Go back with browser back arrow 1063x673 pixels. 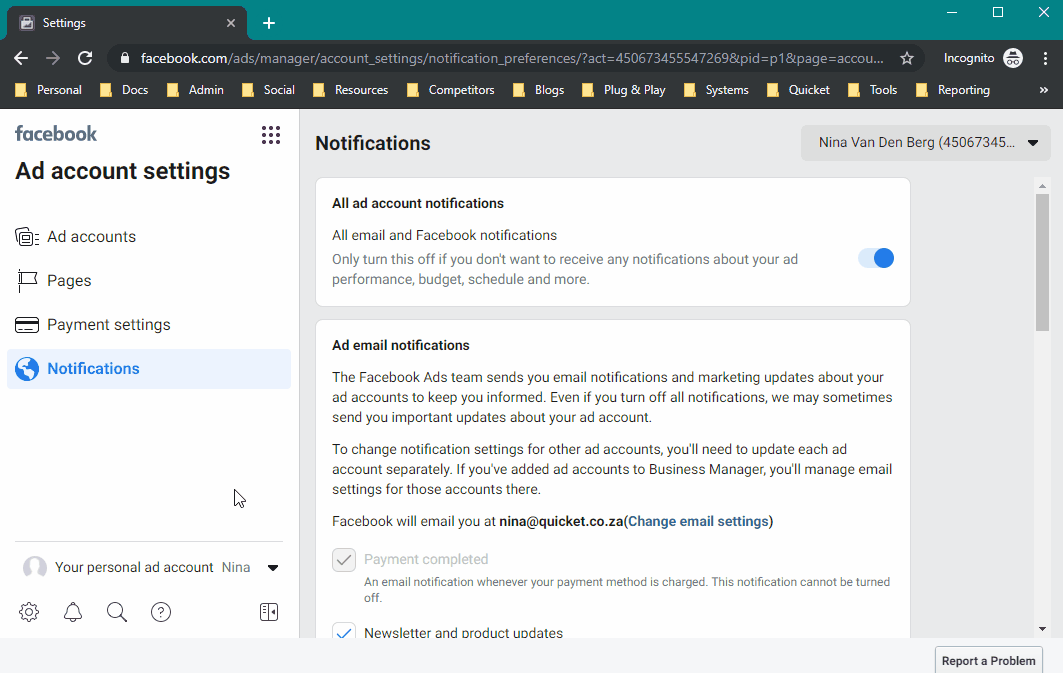[x=21, y=58]
